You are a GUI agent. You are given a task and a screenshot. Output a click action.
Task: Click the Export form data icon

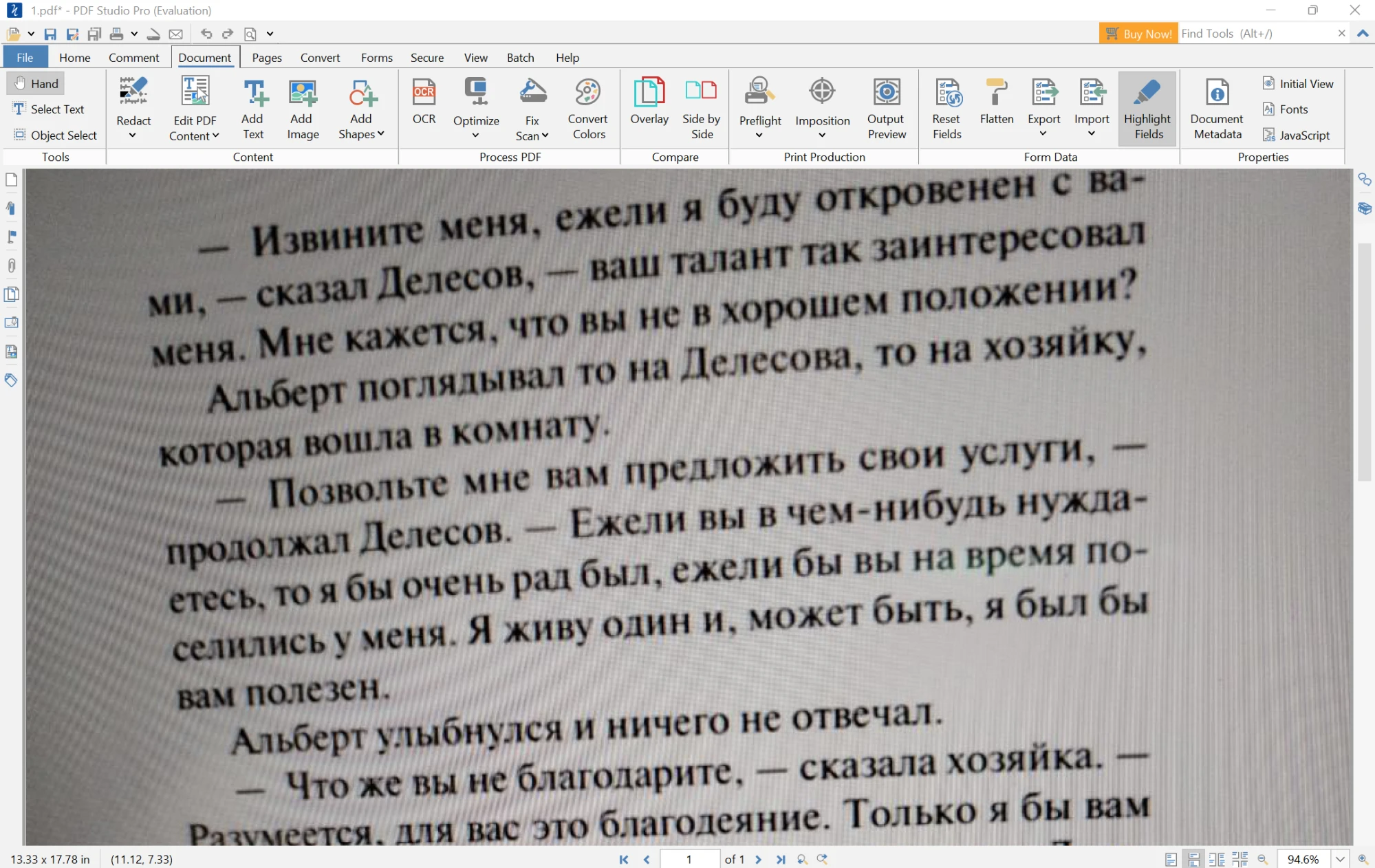coord(1044,91)
